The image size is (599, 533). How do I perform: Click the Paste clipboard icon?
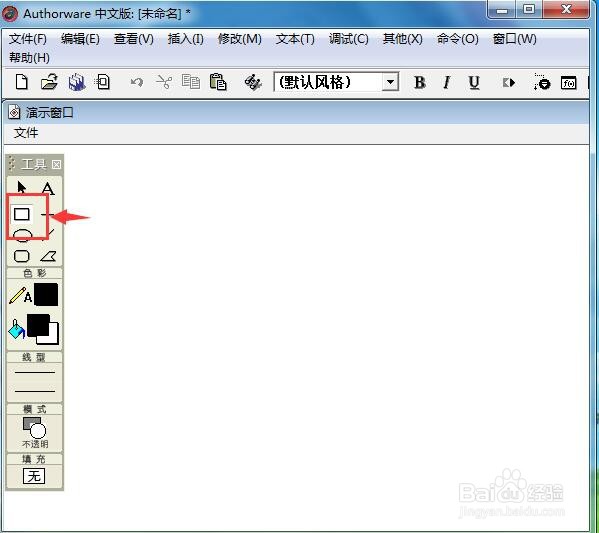point(218,82)
